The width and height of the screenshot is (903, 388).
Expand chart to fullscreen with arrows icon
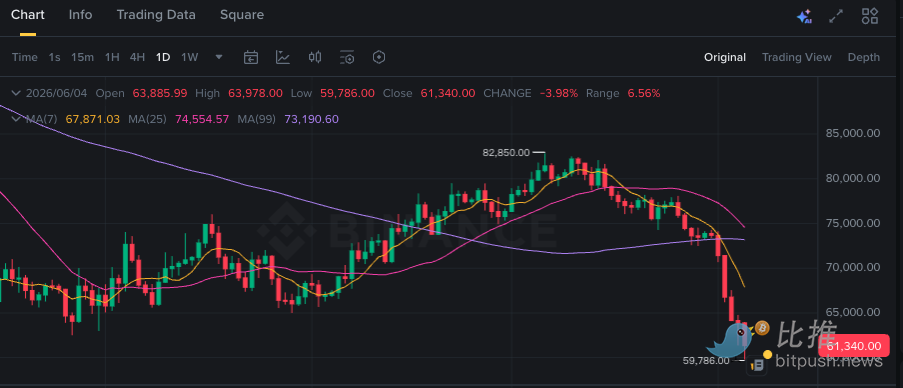[836, 16]
